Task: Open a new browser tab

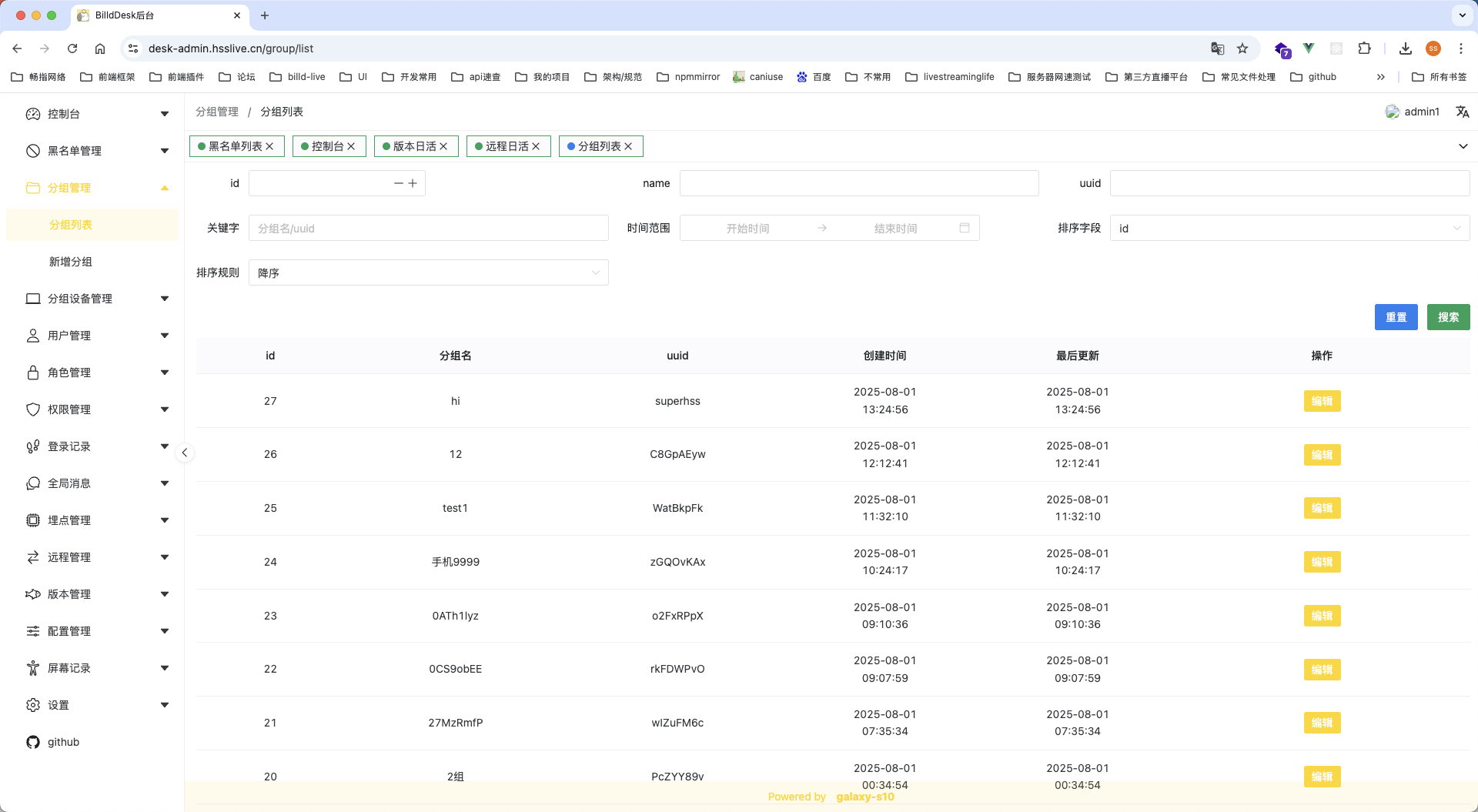Action: coord(265,15)
